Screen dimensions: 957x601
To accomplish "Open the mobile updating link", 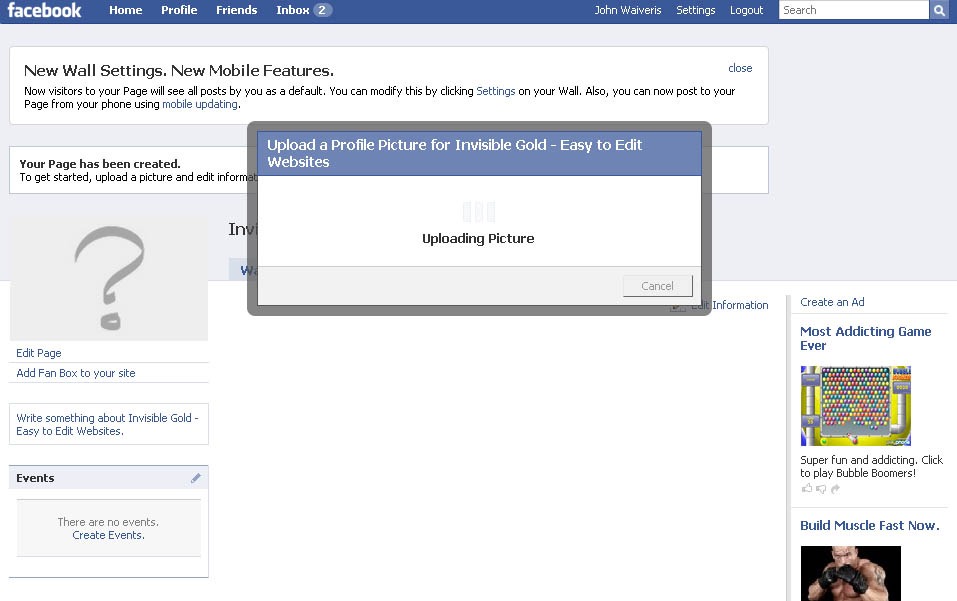I will [200, 104].
